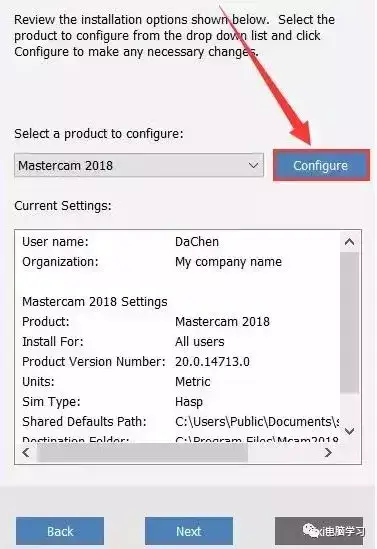377x549 pixels.
Task: Click the vertical scrollbar thumb
Action: 349,322
